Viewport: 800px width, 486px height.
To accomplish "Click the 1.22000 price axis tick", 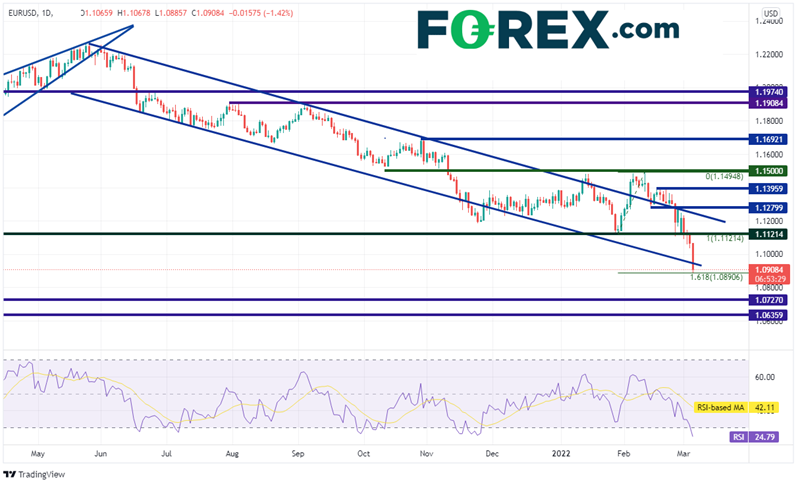I will pos(769,55).
